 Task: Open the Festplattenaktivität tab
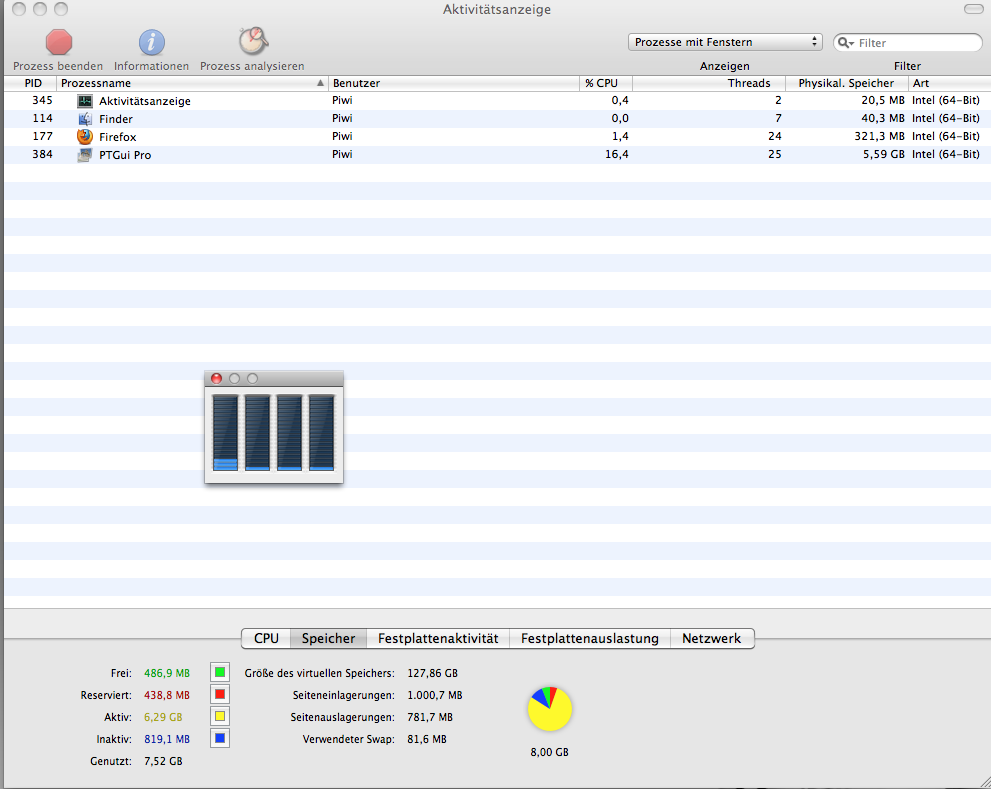click(x=438, y=638)
